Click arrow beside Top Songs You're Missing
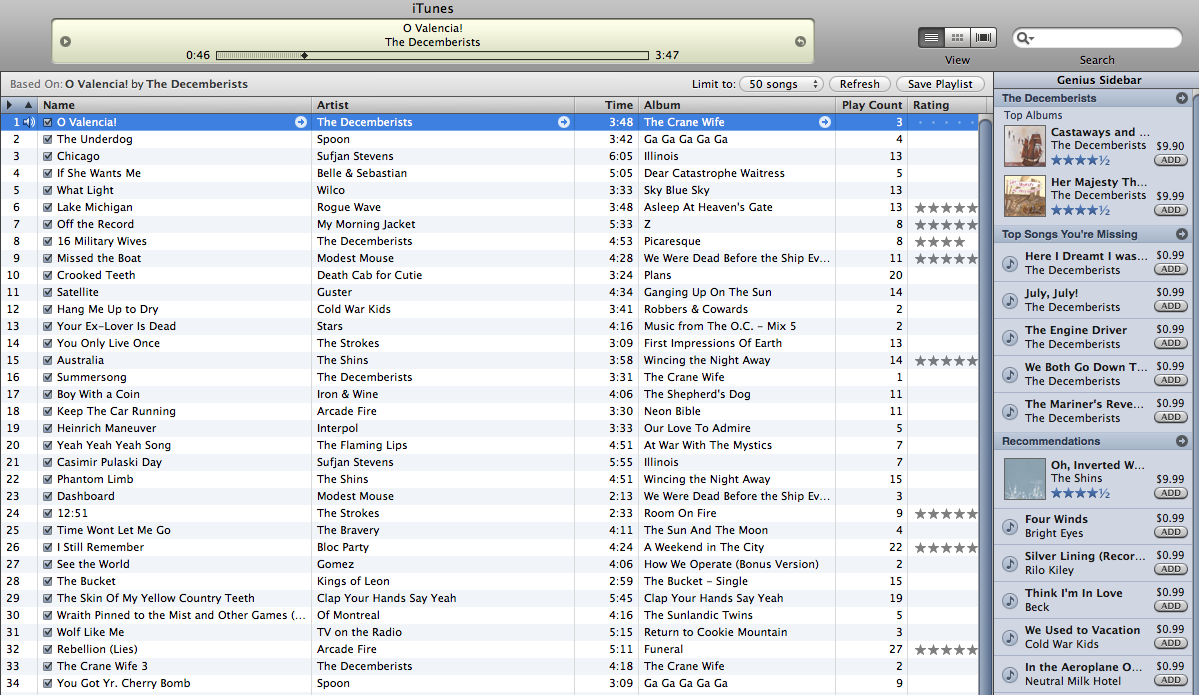Viewport: 1199px width, 695px height. (x=1181, y=234)
